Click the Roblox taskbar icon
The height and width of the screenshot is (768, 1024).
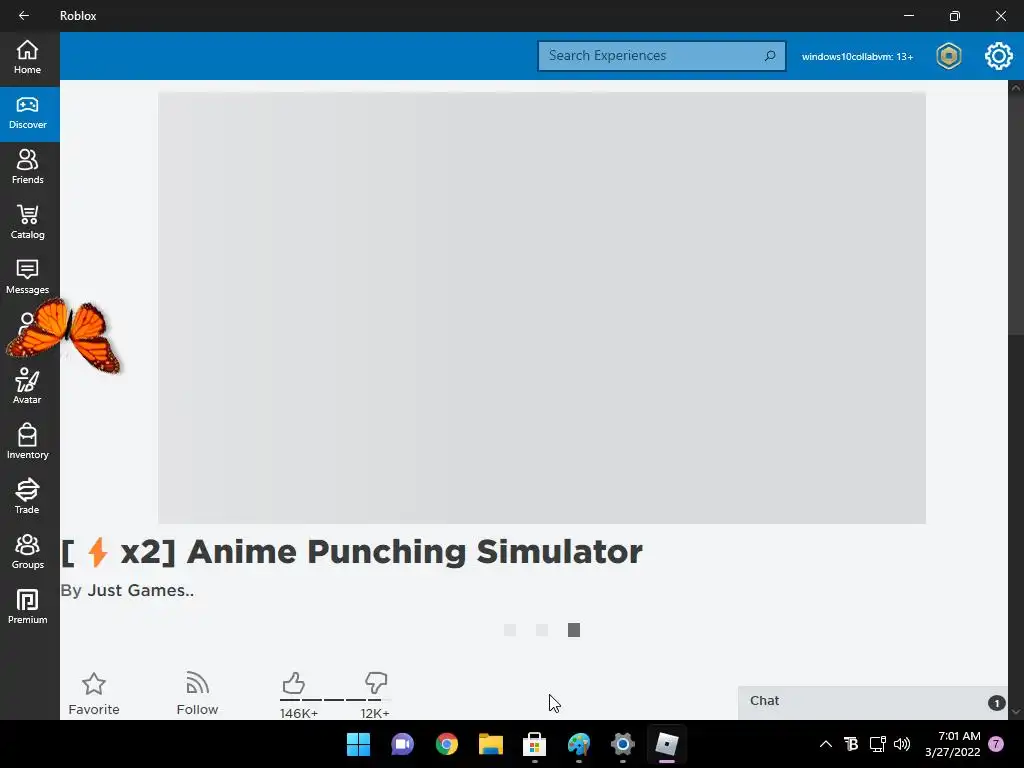pyautogui.click(x=667, y=744)
